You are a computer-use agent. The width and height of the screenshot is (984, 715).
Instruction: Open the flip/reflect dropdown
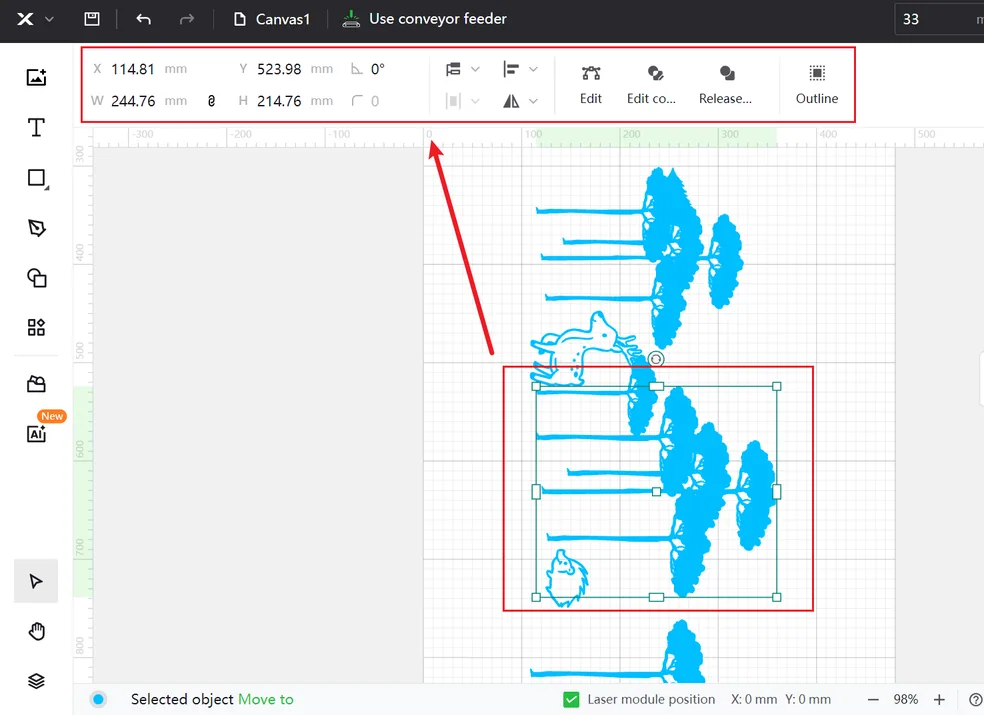tap(520, 100)
